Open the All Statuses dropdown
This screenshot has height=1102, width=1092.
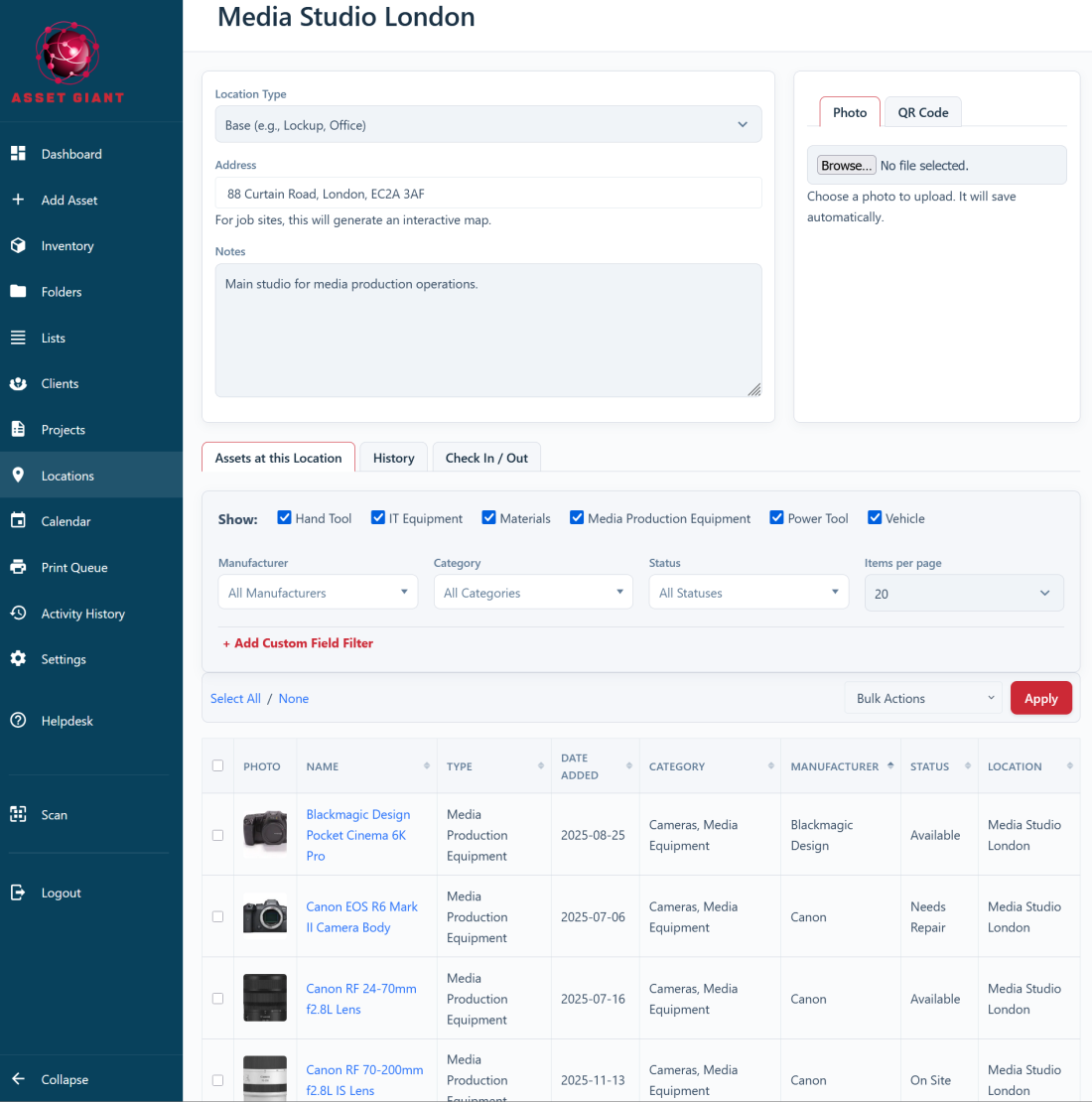click(x=749, y=593)
